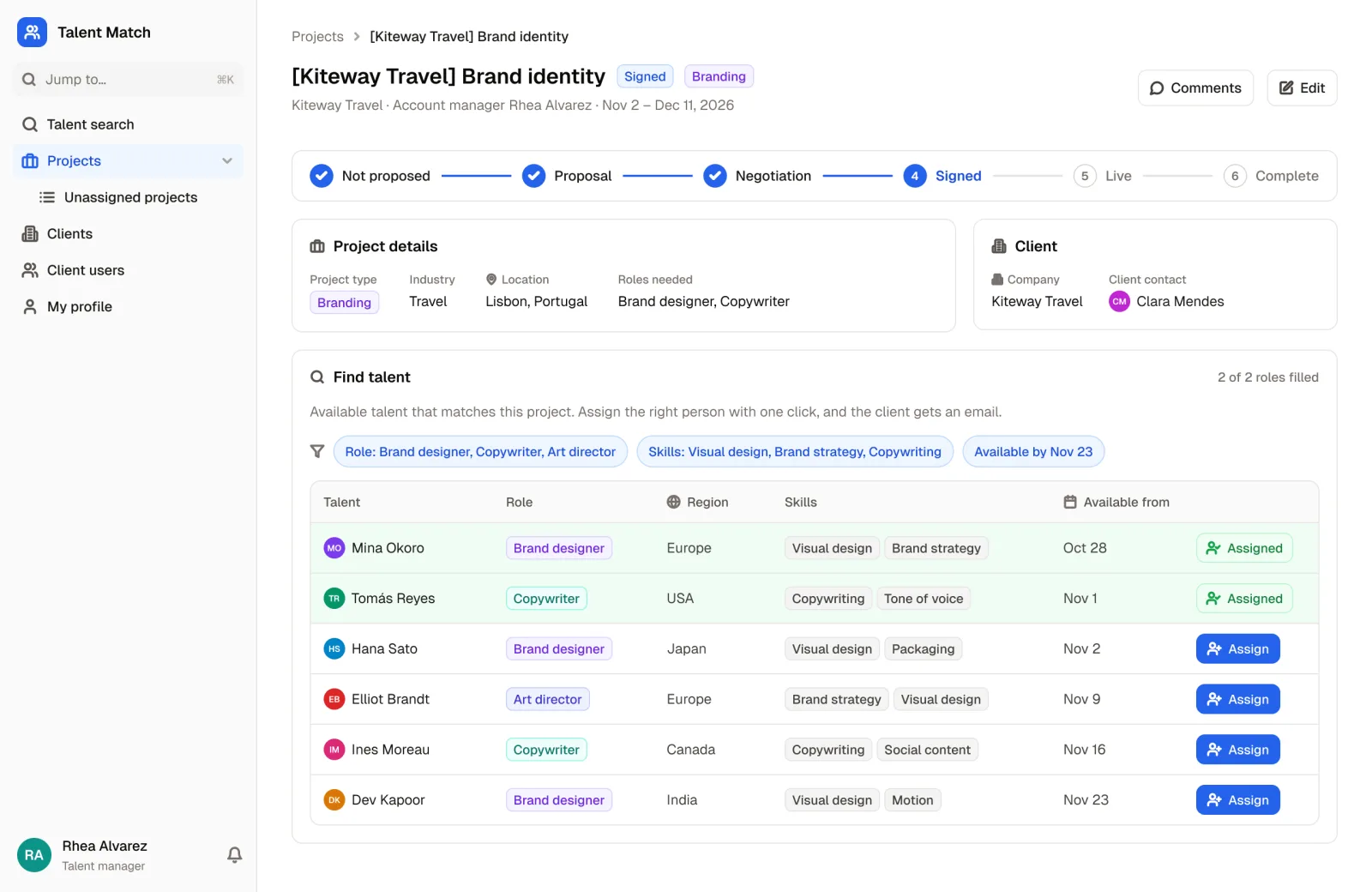Click the '2 of 2 roles filled' text

[x=1267, y=377]
